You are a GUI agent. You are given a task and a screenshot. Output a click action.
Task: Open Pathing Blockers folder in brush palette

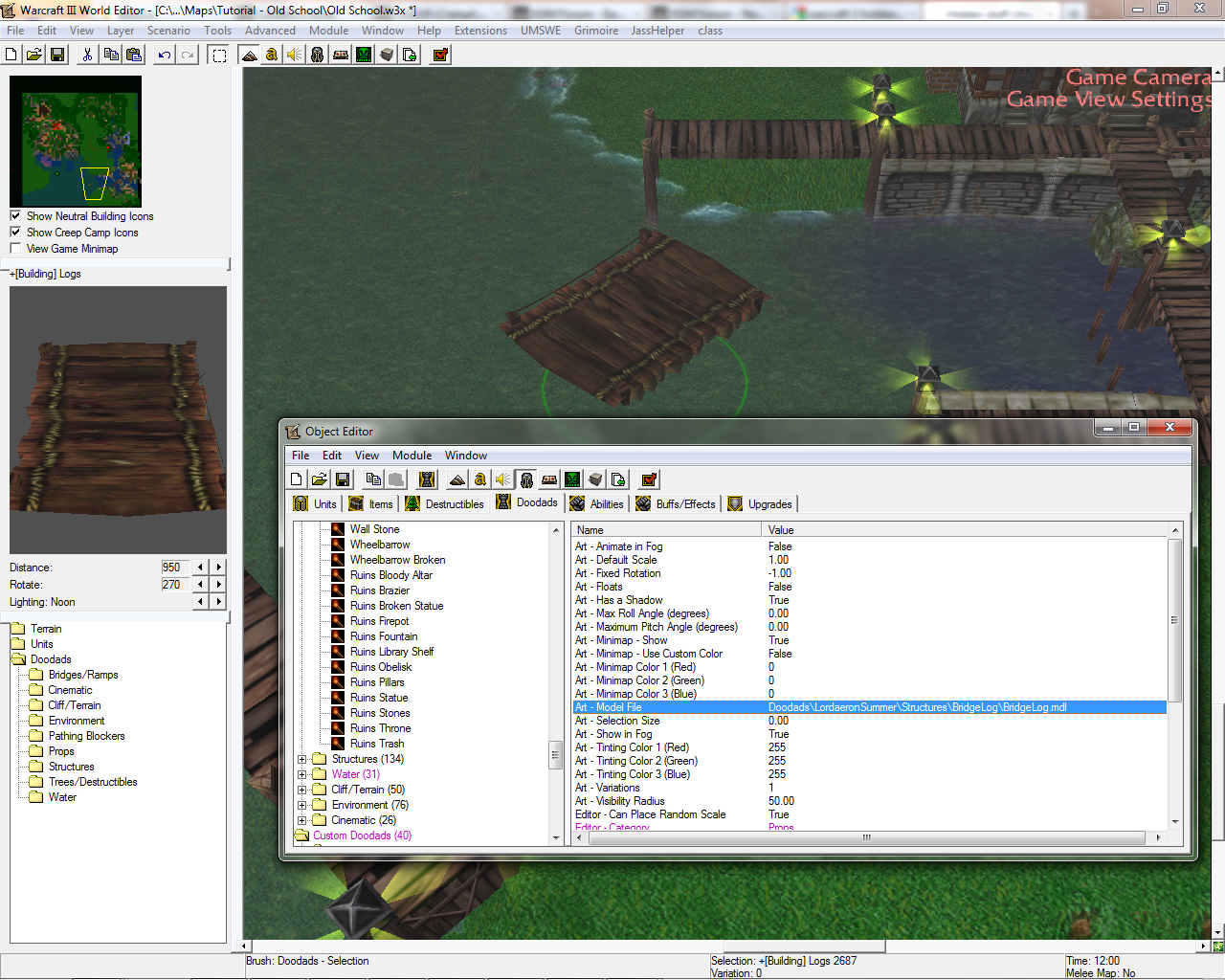[86, 736]
